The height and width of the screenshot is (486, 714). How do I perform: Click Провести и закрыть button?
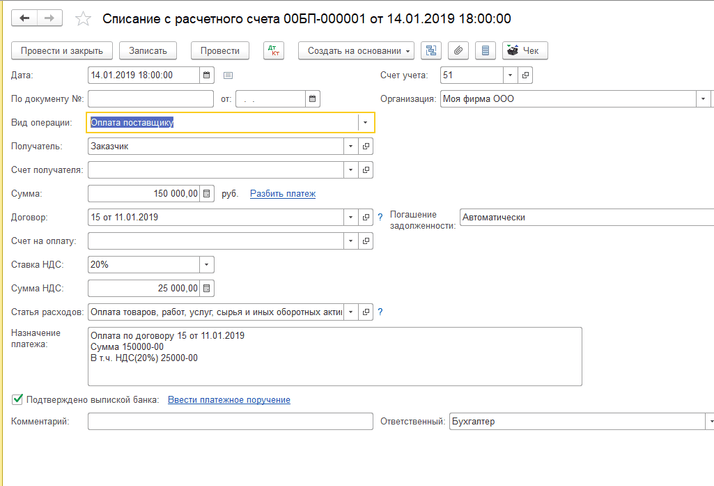(61, 50)
